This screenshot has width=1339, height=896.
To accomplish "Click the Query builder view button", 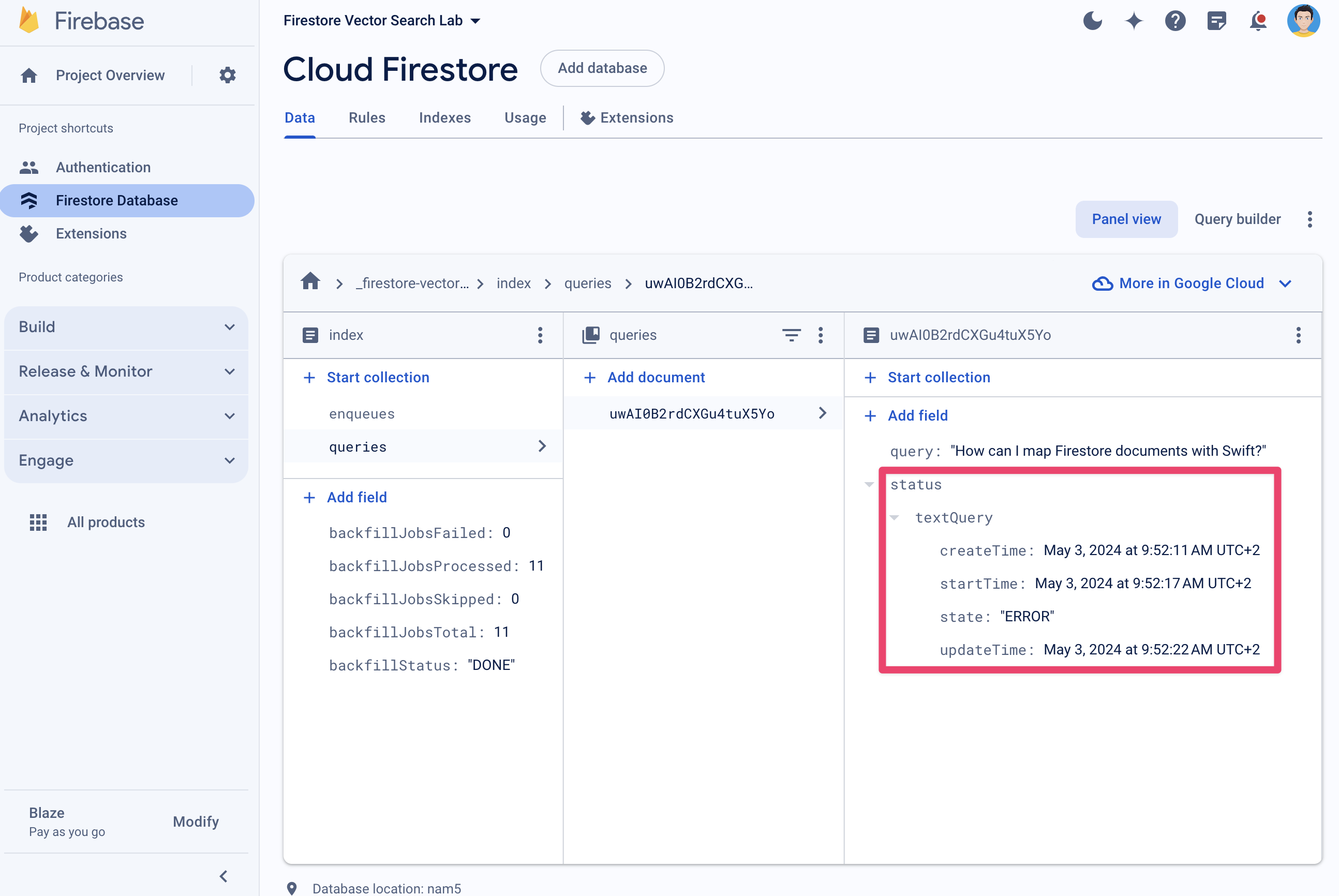I will click(x=1237, y=218).
